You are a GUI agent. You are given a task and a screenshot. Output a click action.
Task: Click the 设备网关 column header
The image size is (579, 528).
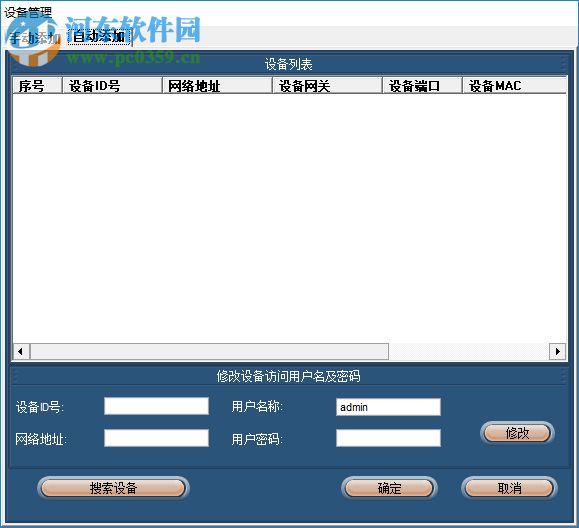[x=328, y=86]
